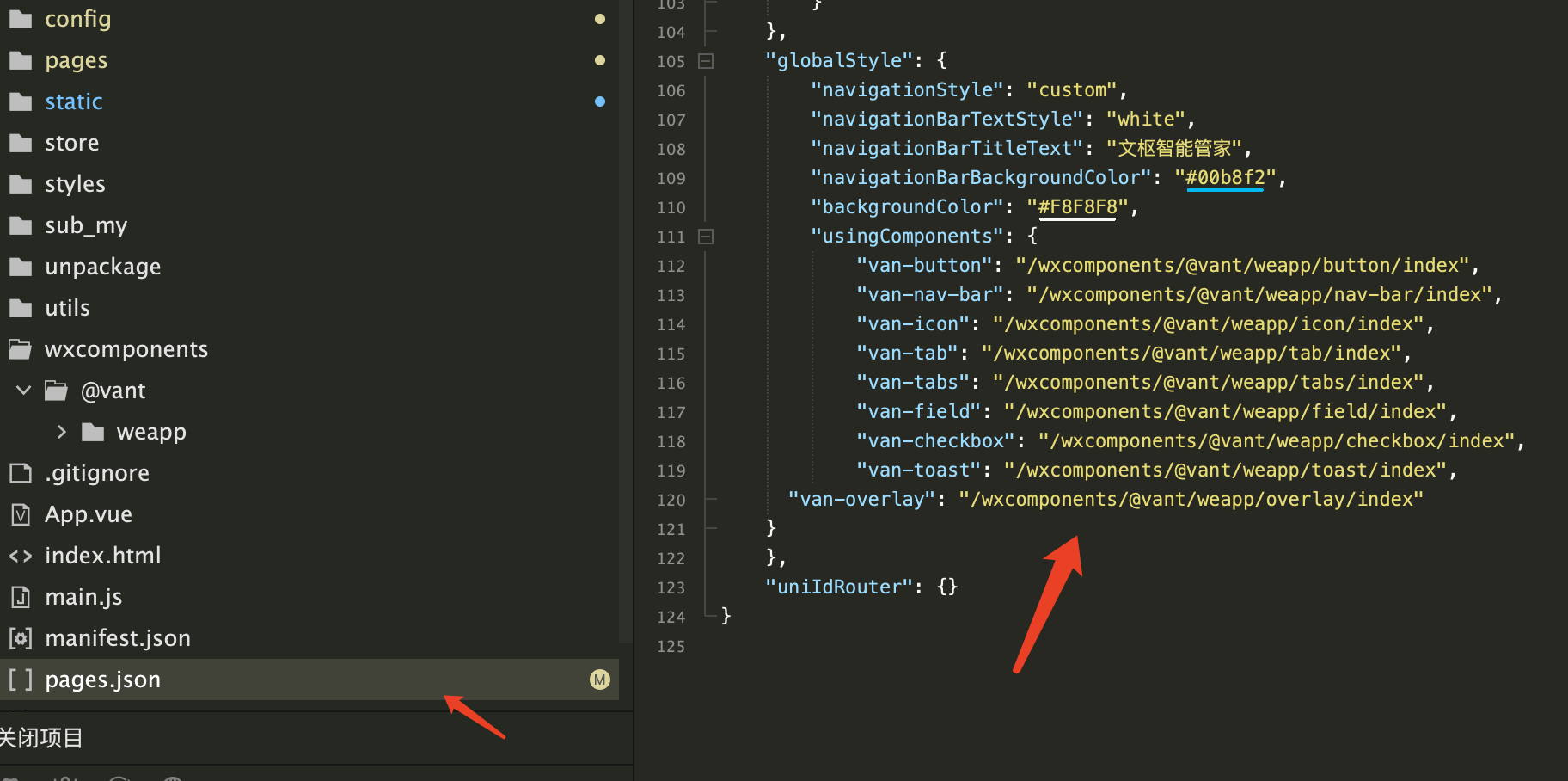1568x781 pixels.
Task: Expand the weapp folder chevron
Action: point(61,432)
